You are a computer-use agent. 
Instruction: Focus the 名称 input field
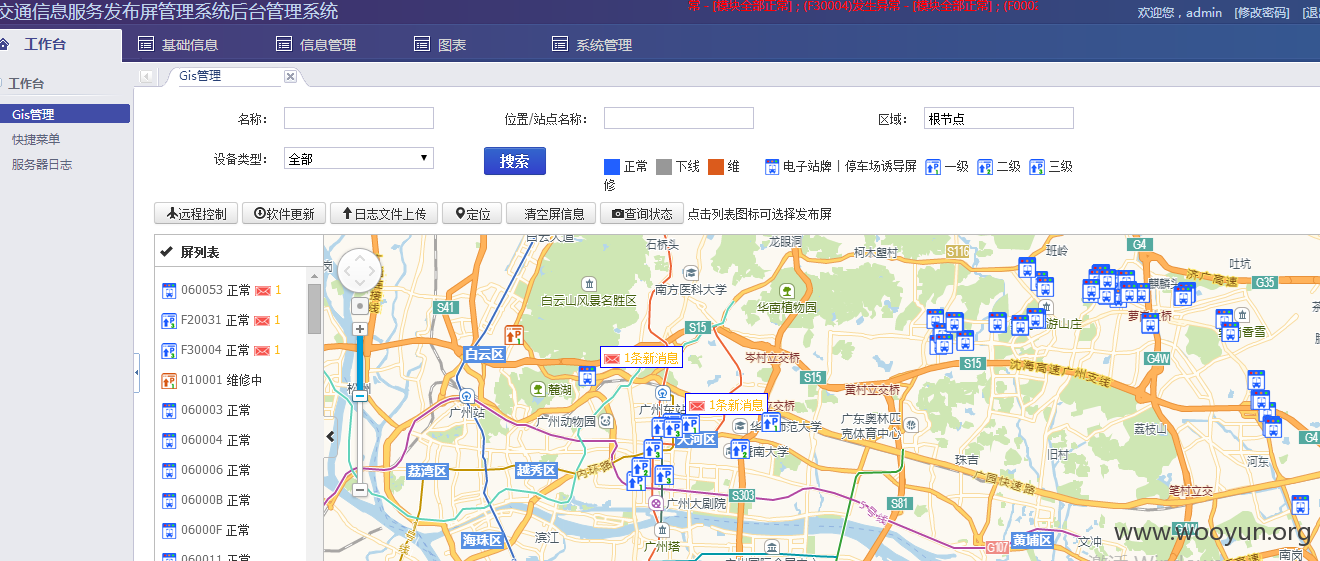click(359, 119)
